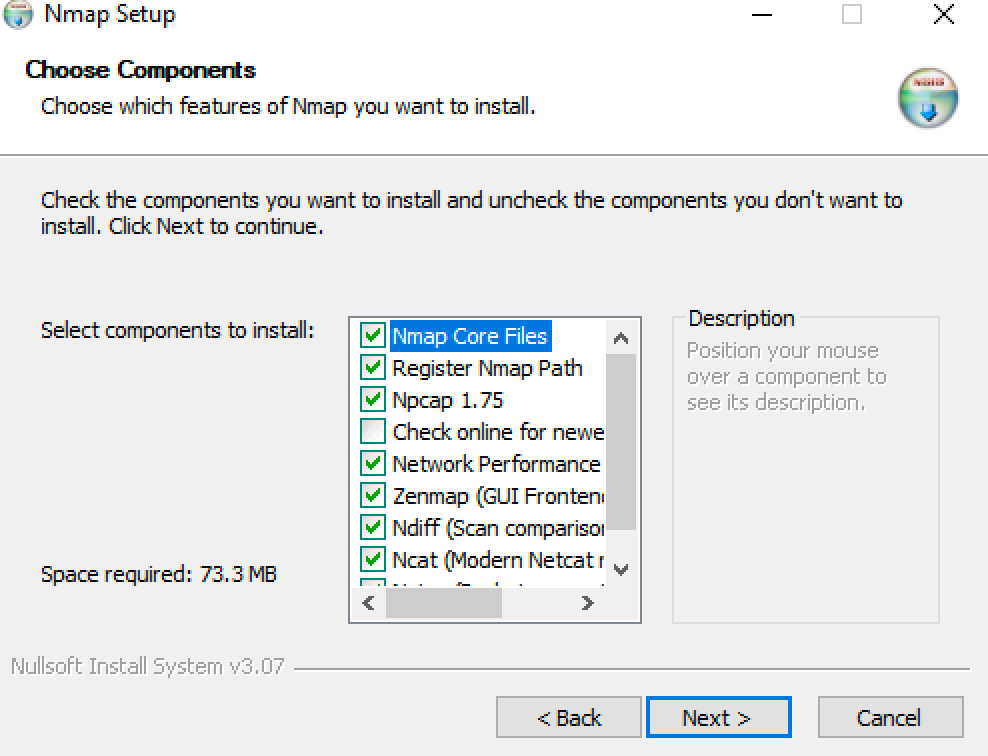Click the Nmap icon in the top-right corner
The image size is (988, 756).
927,97
